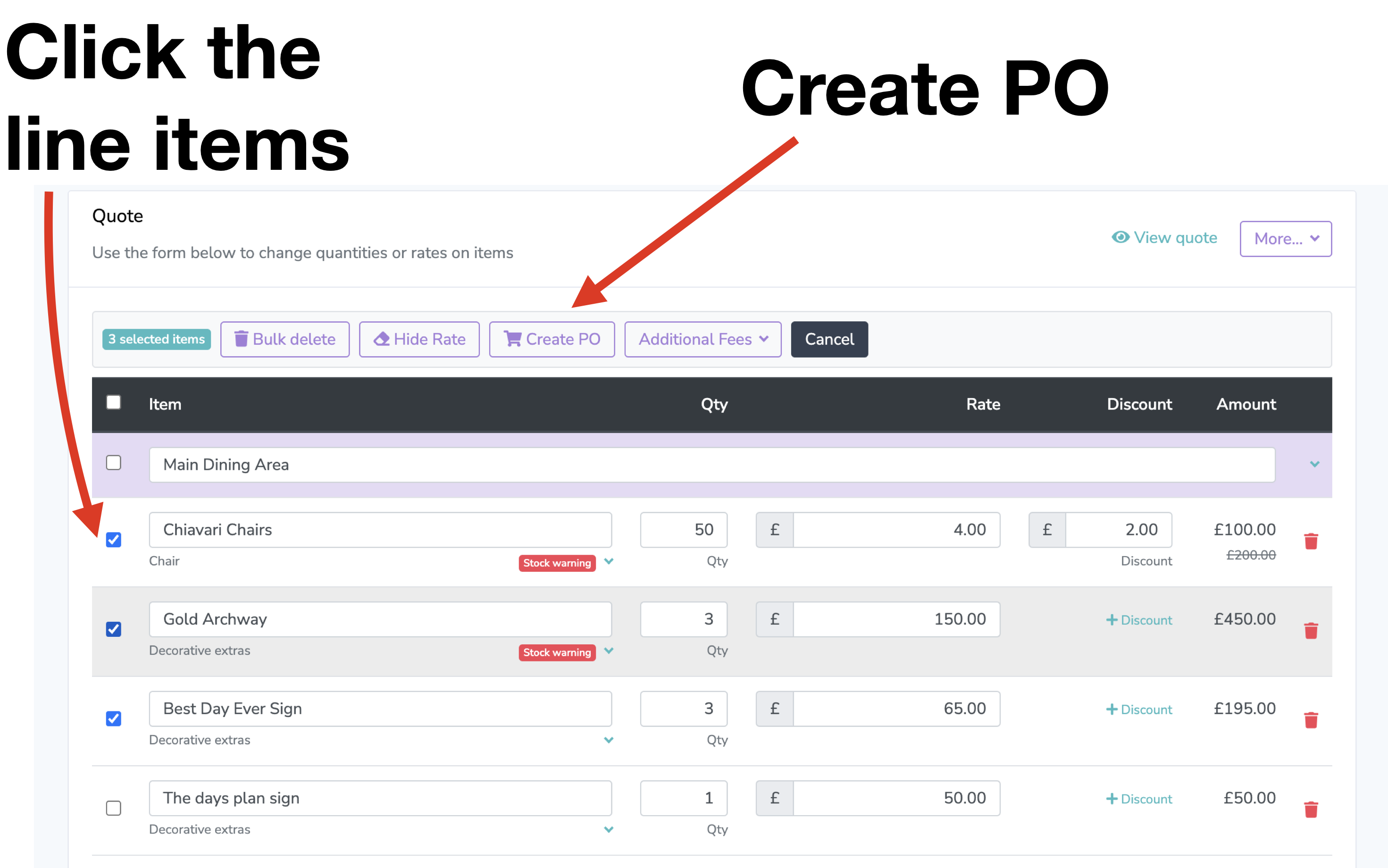The width and height of the screenshot is (1388, 868).
Task: Cancel the item selection
Action: [x=829, y=339]
